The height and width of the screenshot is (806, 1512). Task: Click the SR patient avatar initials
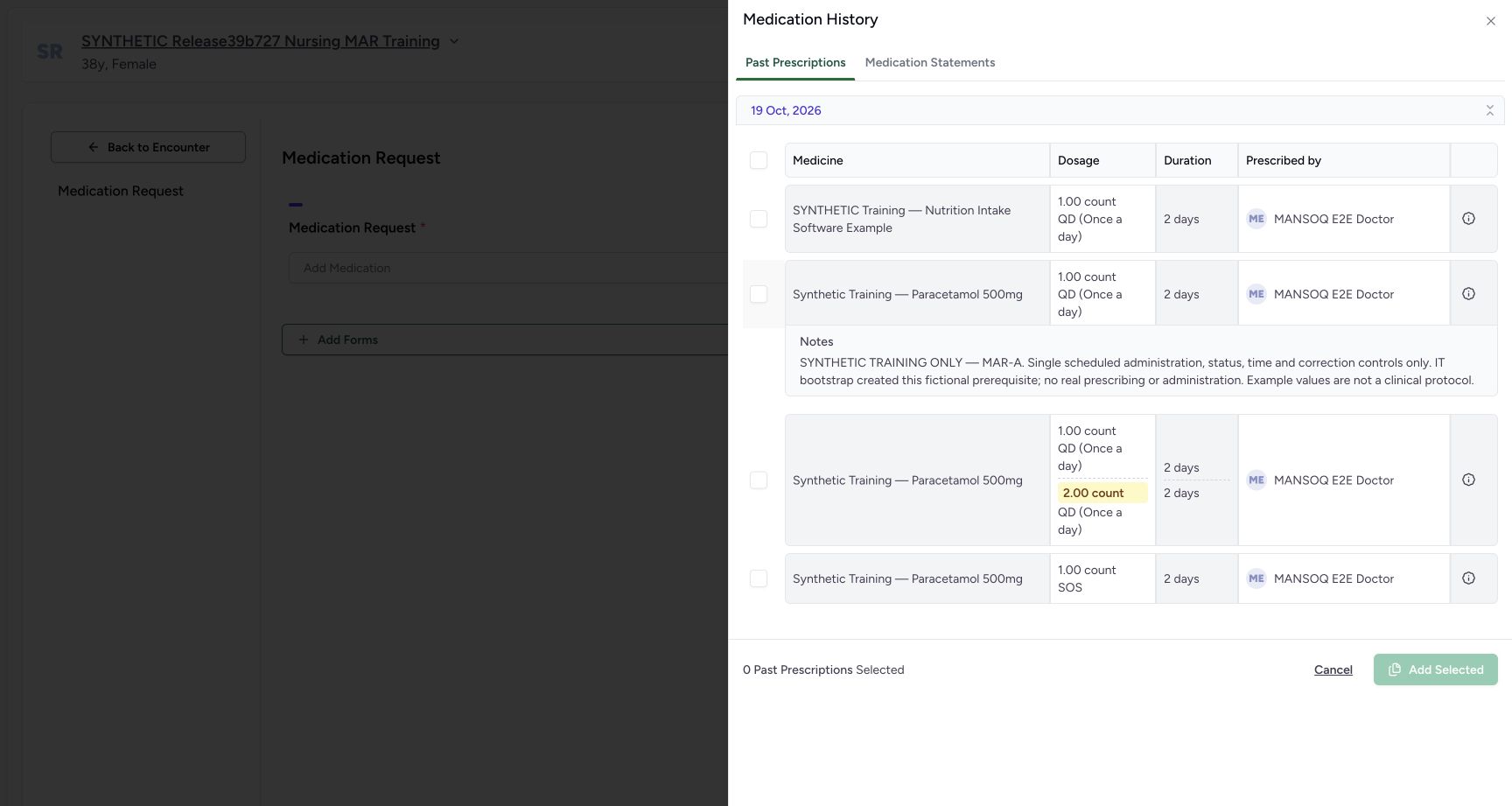pos(50,52)
